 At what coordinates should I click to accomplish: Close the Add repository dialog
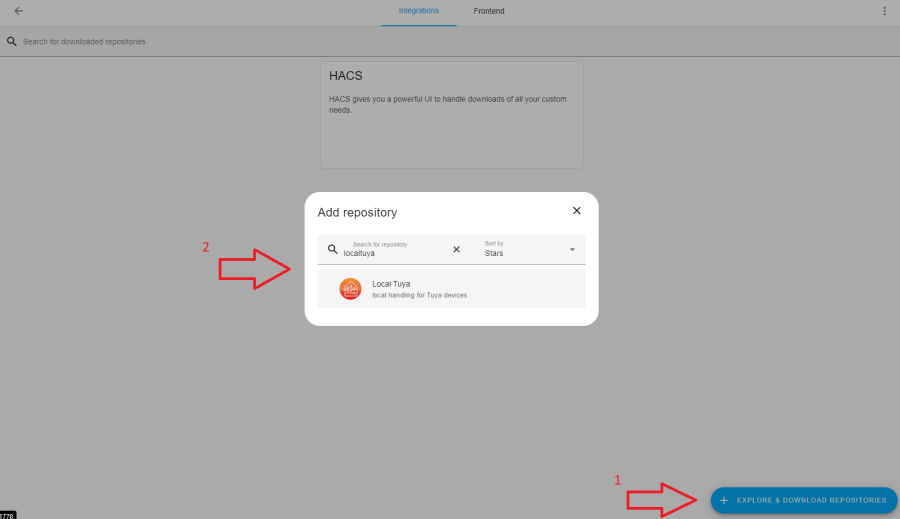(x=576, y=211)
